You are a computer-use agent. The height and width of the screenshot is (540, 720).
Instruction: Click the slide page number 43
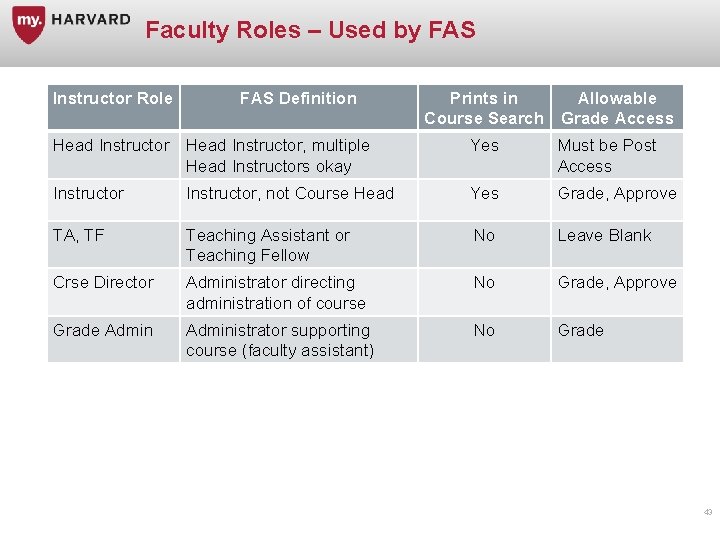tap(708, 512)
